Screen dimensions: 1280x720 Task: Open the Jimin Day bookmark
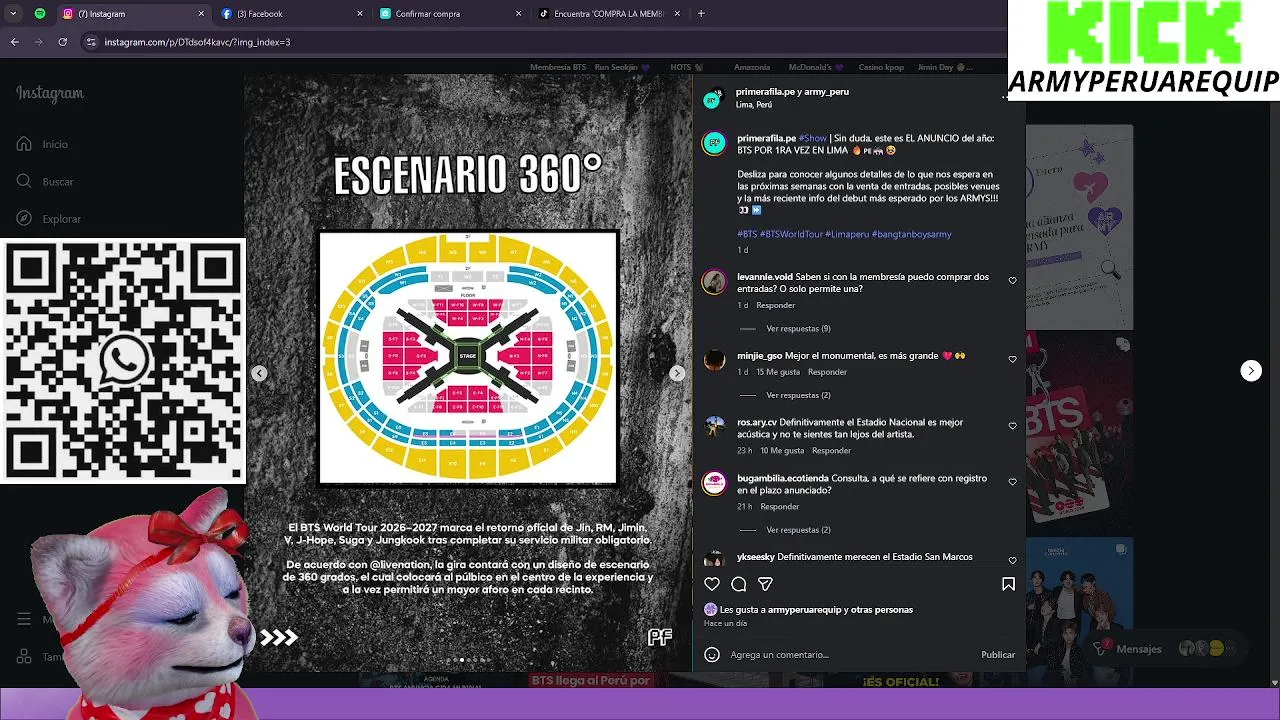click(x=945, y=67)
